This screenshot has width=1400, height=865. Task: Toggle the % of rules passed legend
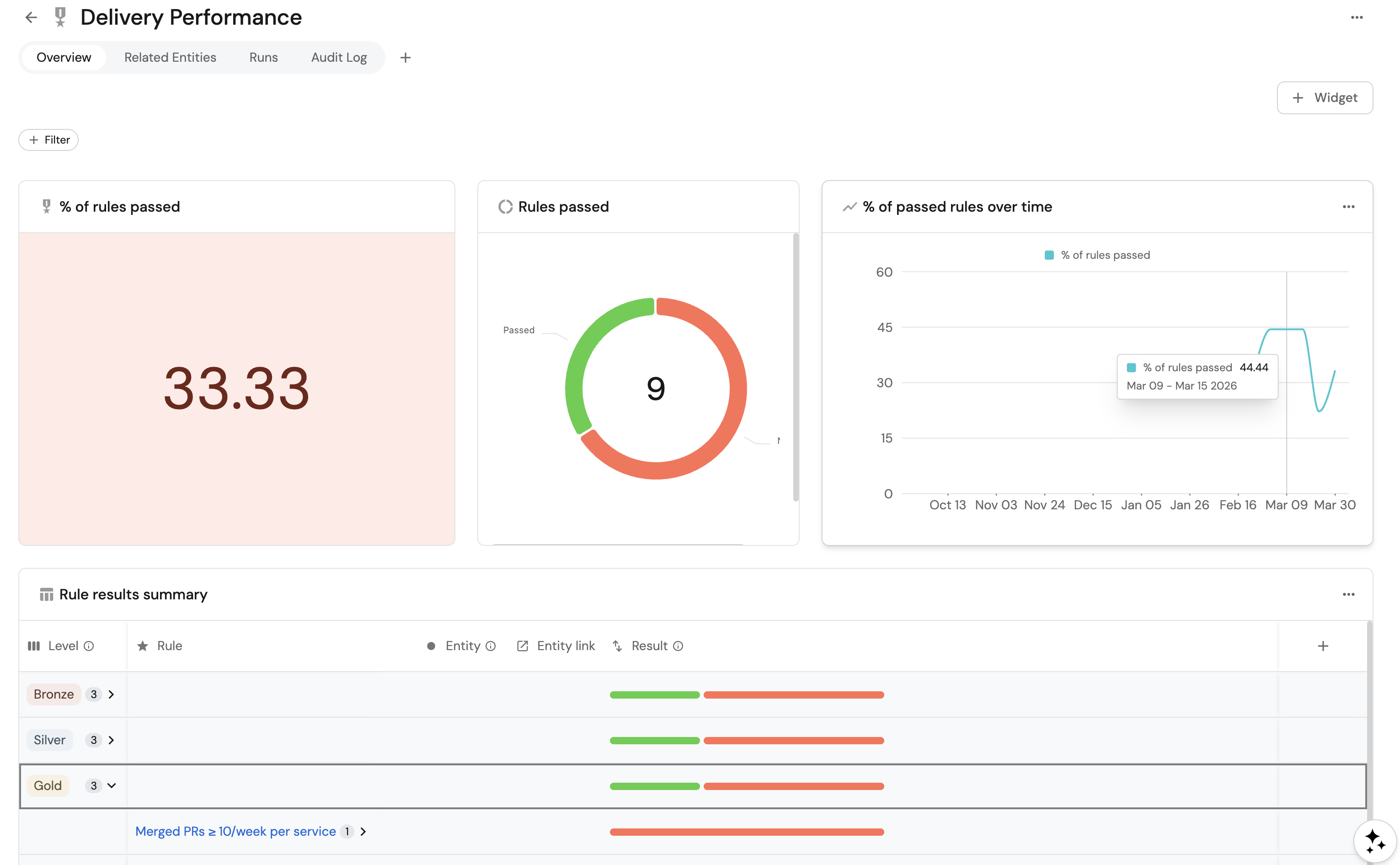tap(1097, 255)
